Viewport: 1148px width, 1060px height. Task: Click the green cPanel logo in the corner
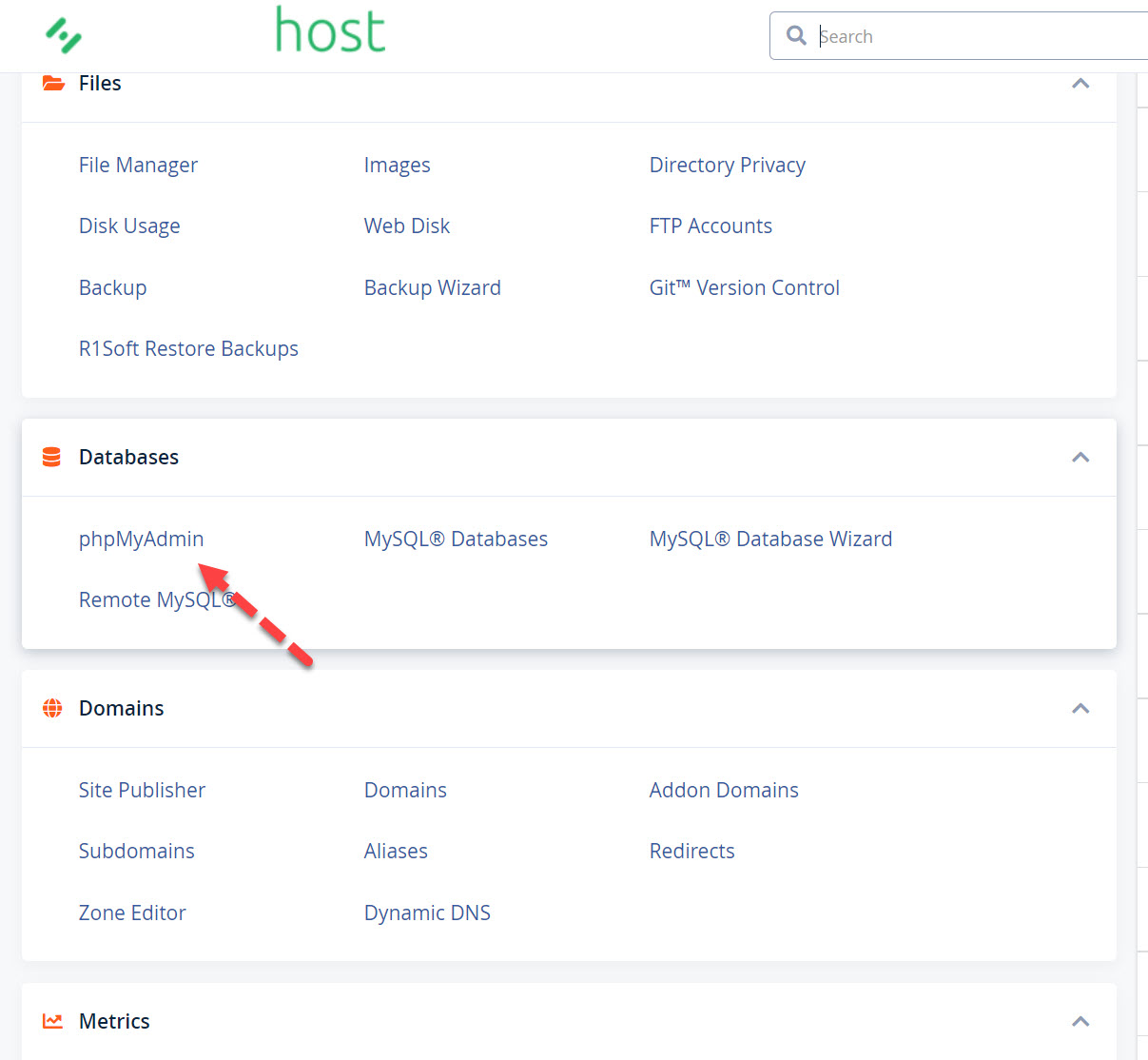click(63, 36)
